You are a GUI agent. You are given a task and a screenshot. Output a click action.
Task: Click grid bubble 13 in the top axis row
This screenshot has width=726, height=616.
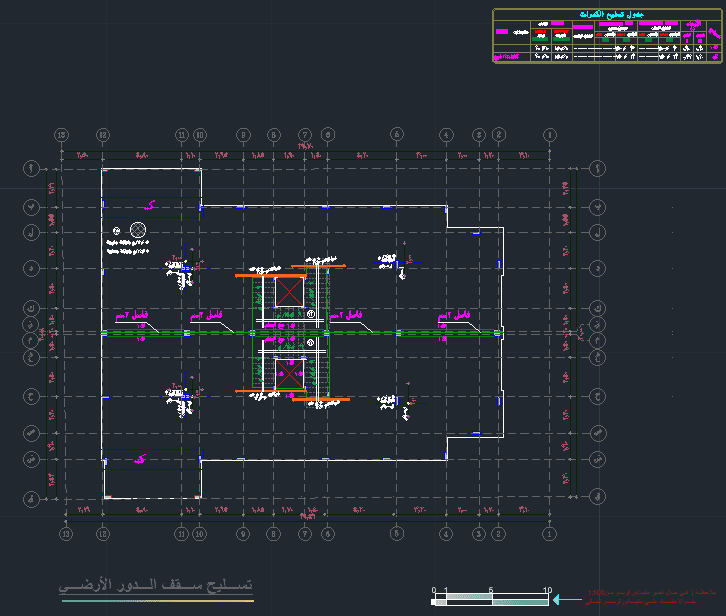point(62,135)
